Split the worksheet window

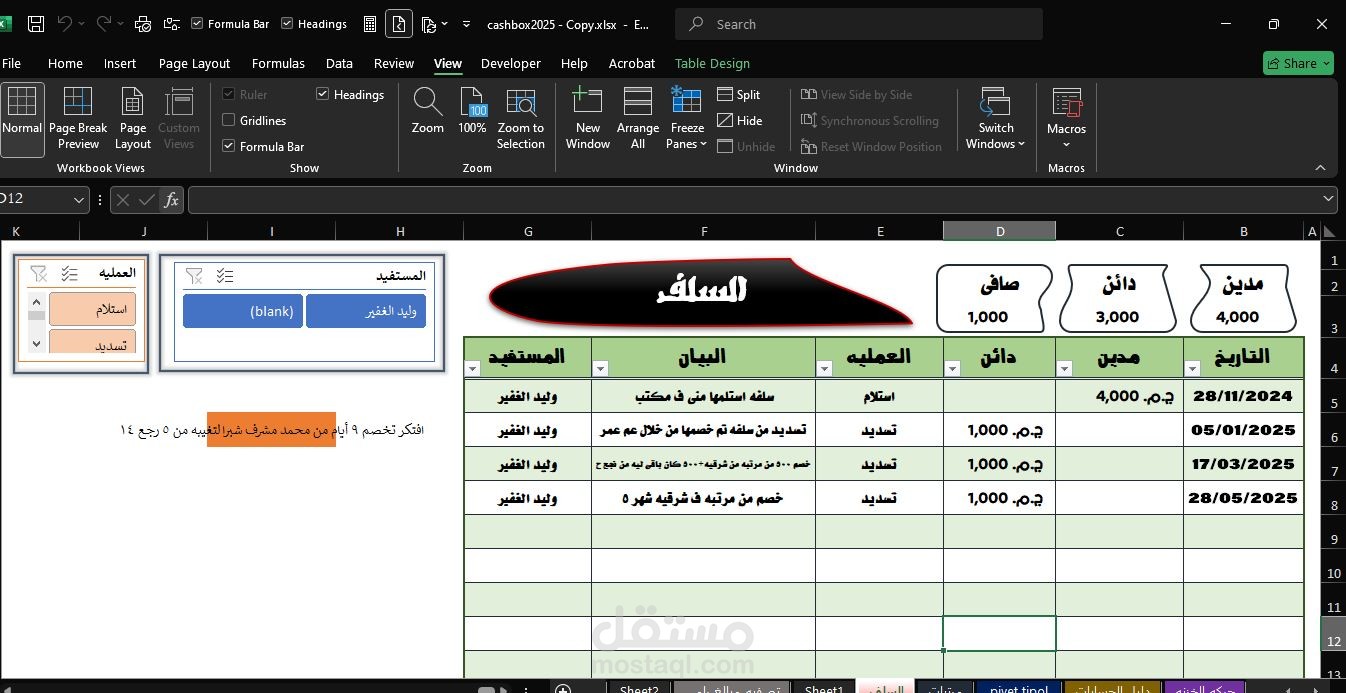739,94
